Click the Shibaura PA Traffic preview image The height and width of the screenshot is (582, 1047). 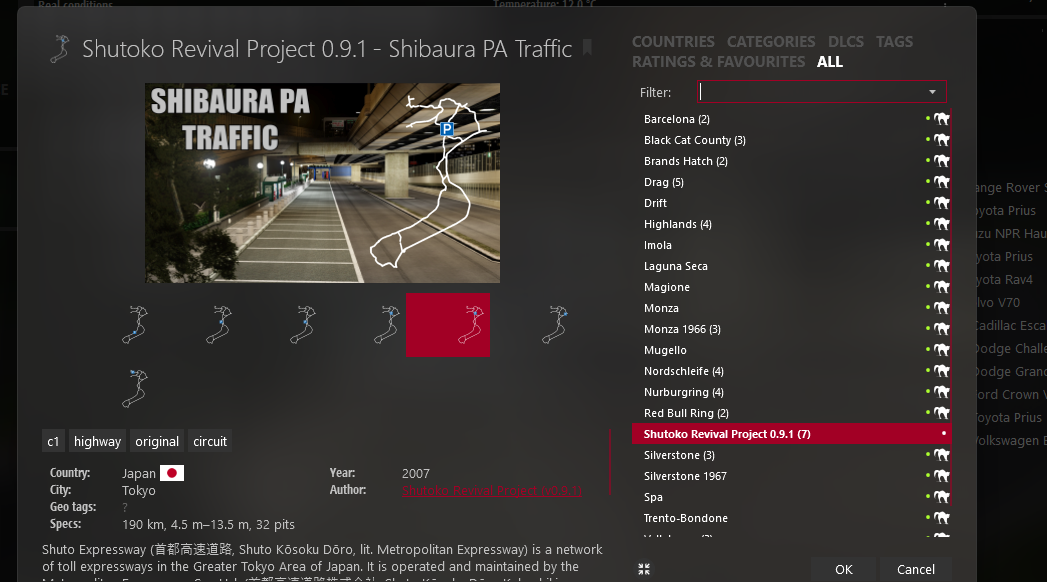pyautogui.click(x=323, y=183)
